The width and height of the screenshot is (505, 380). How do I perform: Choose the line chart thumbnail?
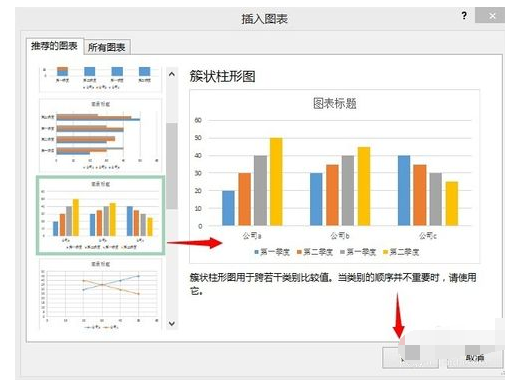100,294
